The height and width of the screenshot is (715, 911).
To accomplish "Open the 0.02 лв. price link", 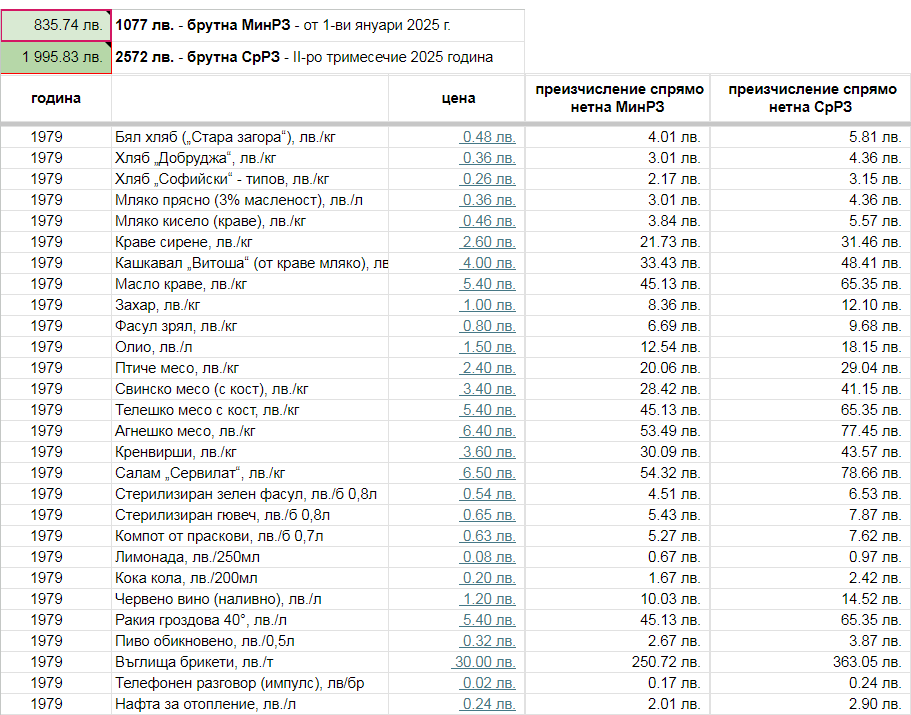I will (x=489, y=683).
